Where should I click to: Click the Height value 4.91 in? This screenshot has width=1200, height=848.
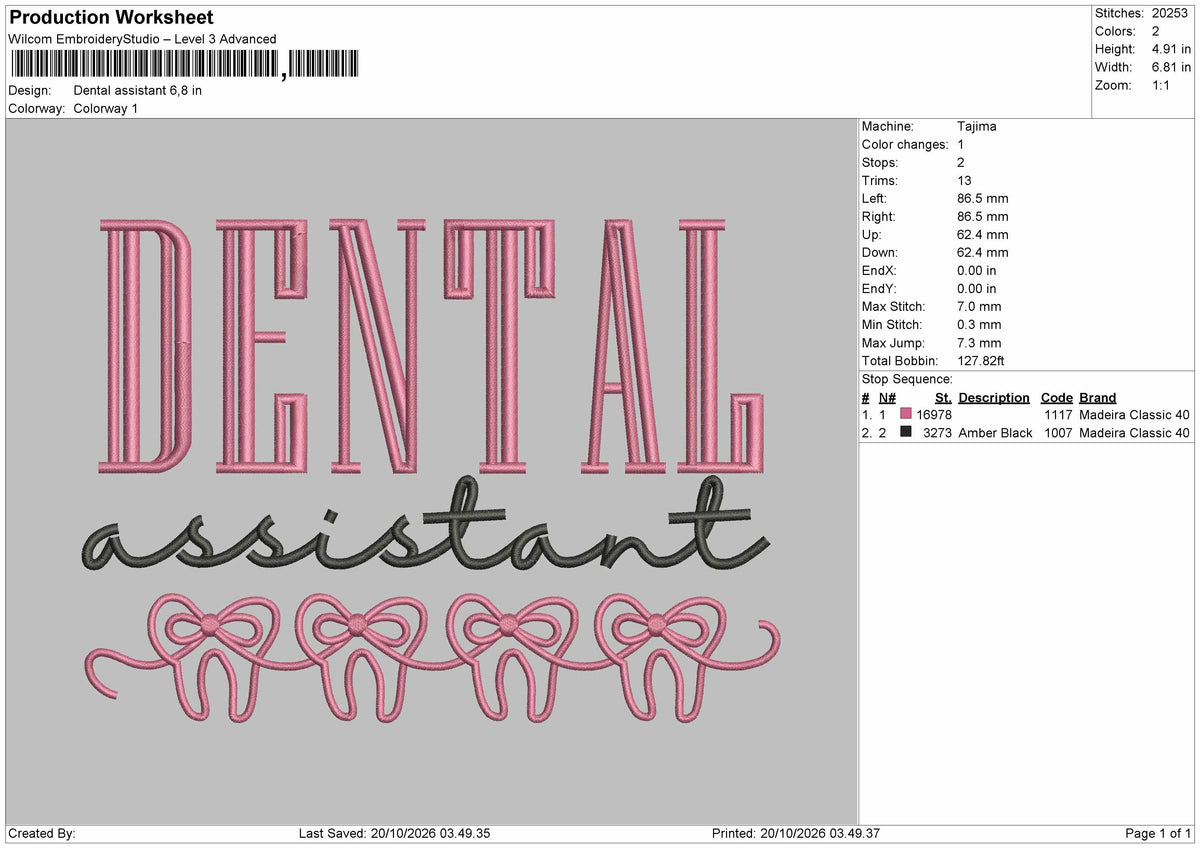pos(1171,49)
